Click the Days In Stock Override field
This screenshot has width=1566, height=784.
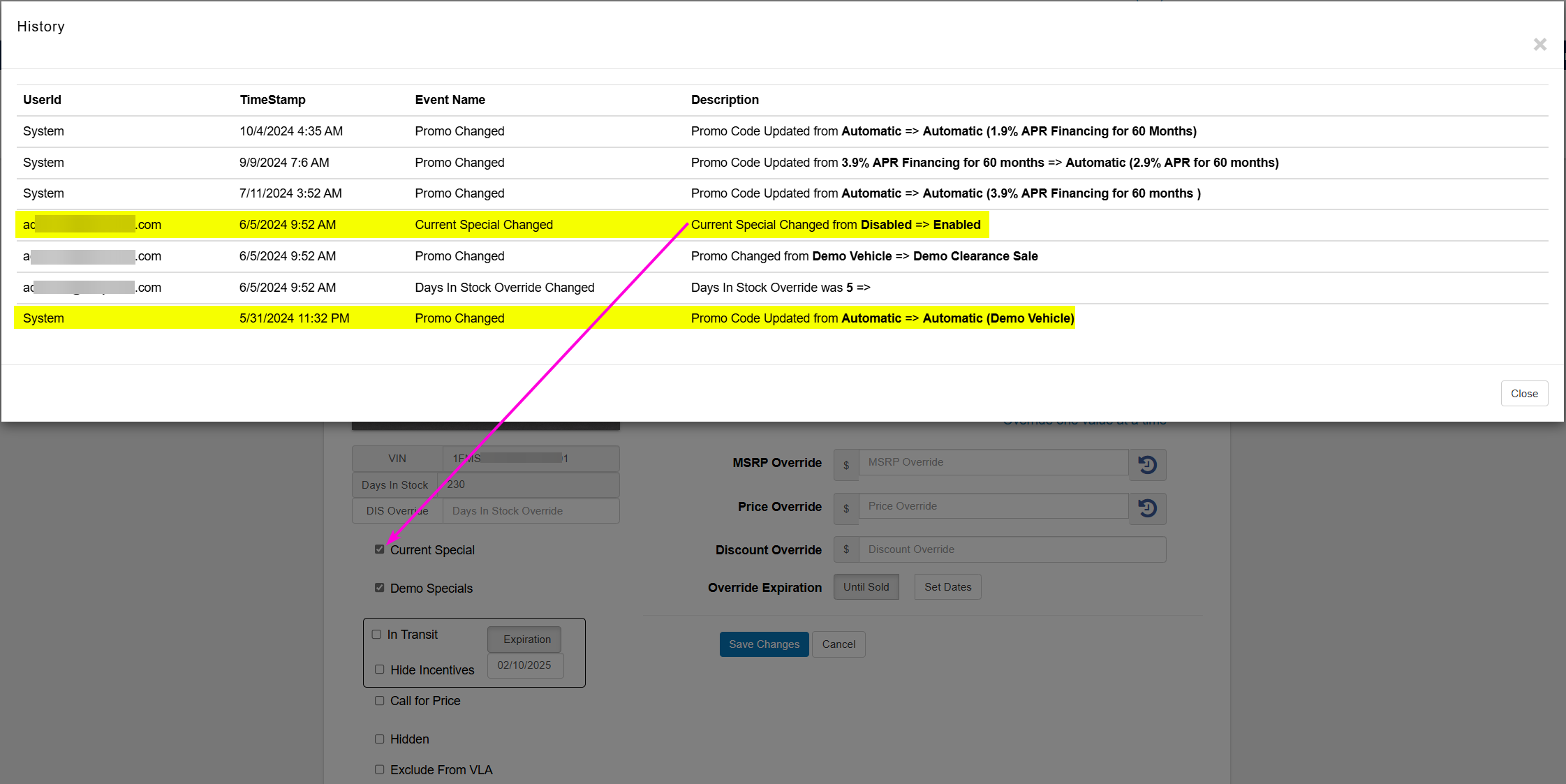[531, 511]
